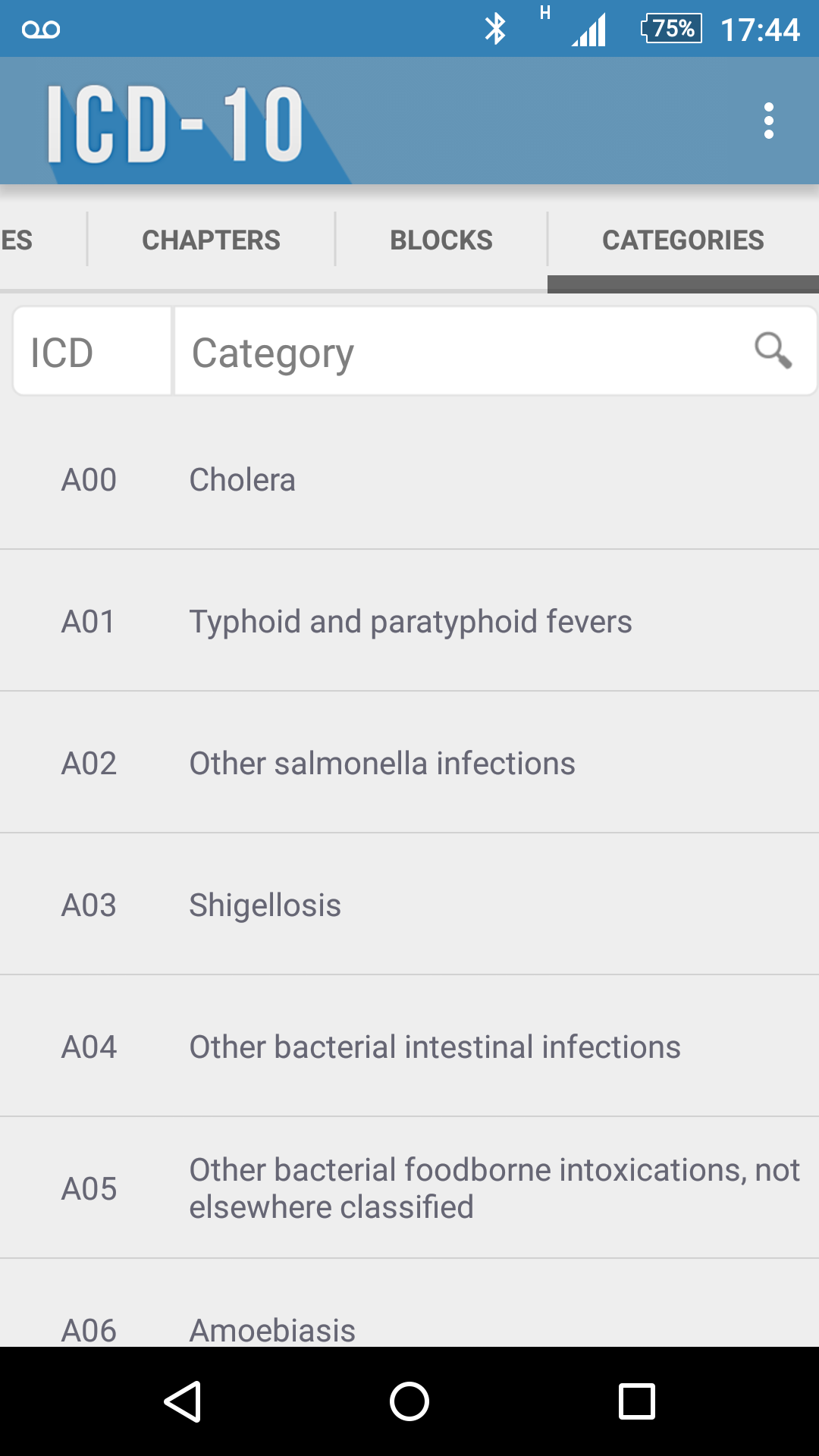Switch to the Chapters tab
Image resolution: width=819 pixels, height=1456 pixels.
coord(211,240)
